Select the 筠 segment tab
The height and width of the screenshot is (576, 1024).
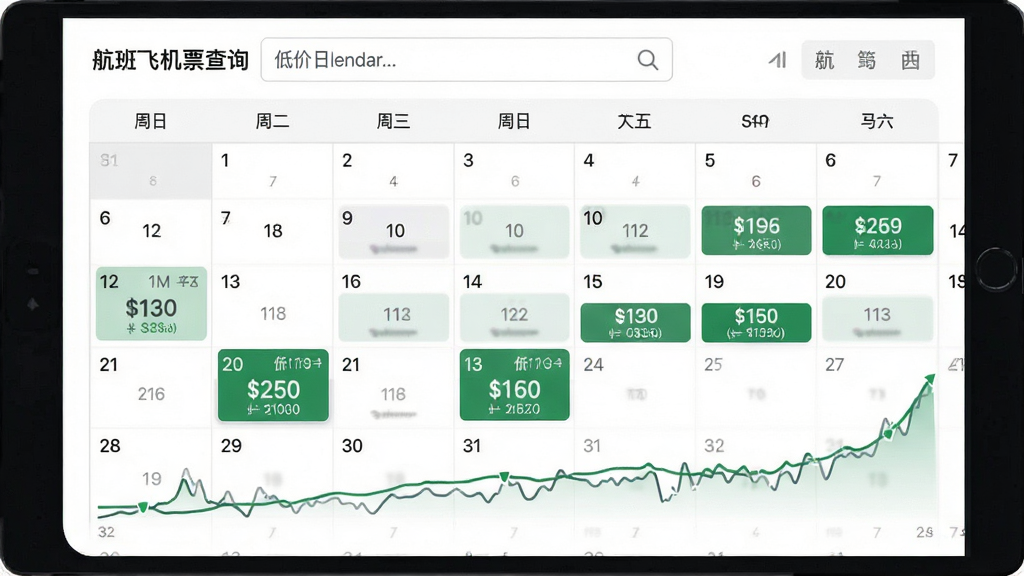coord(867,60)
